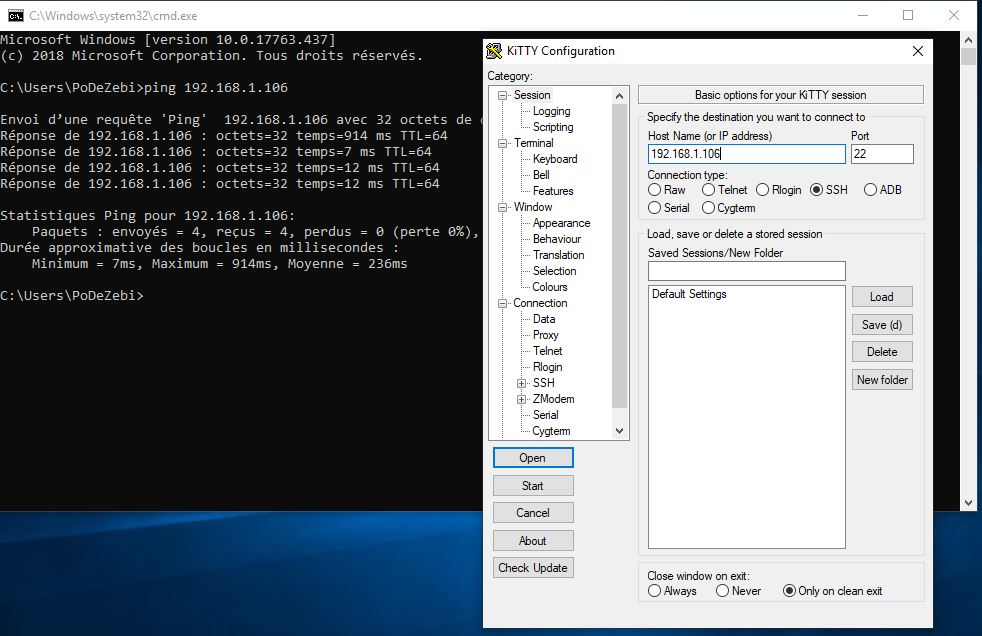Click the KiTTY icon in the dialog title bar
Screen dimensions: 982x636
pyautogui.click(x=494, y=51)
